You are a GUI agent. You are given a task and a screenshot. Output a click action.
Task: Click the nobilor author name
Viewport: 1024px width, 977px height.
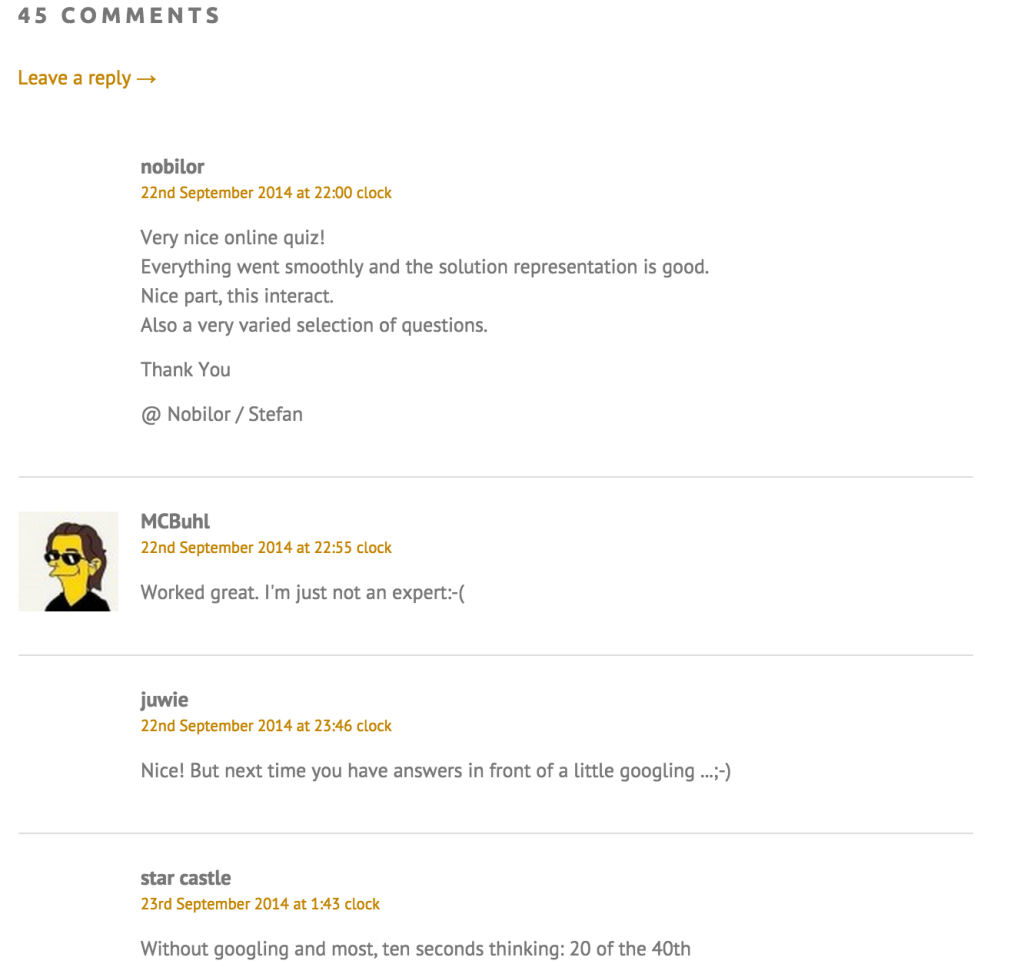[172, 167]
